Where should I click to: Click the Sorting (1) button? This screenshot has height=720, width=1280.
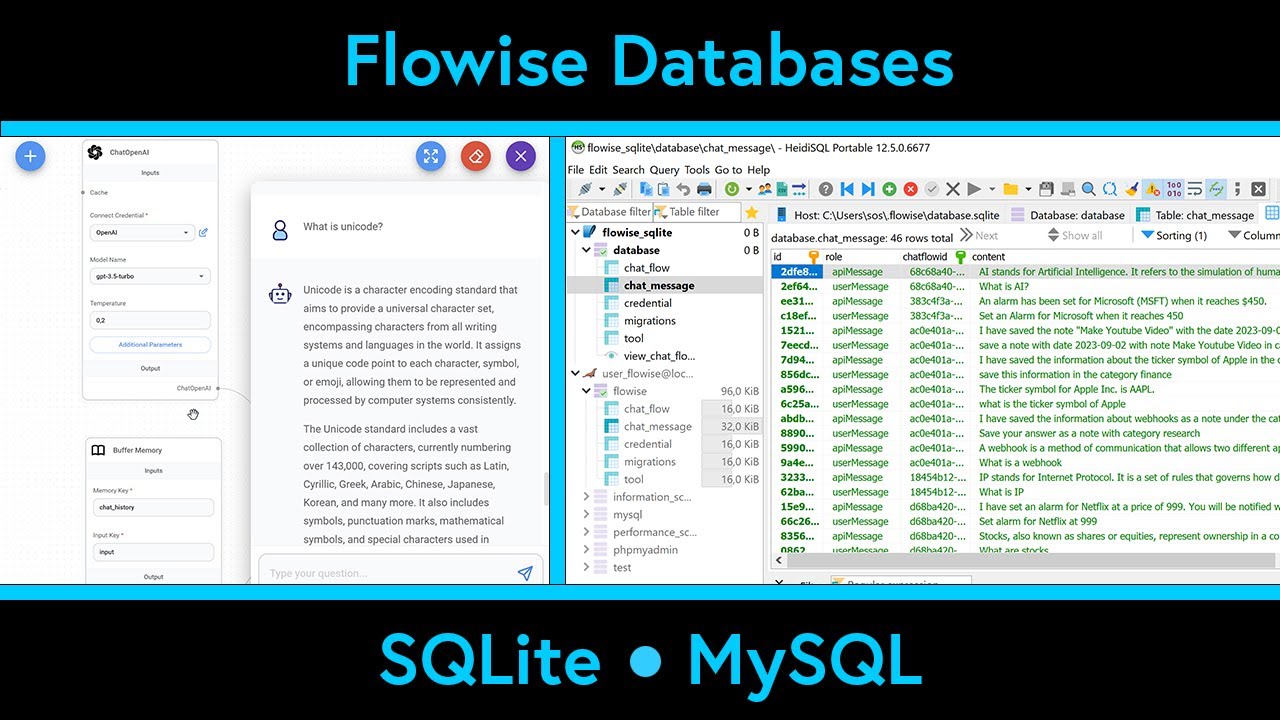[1174, 235]
